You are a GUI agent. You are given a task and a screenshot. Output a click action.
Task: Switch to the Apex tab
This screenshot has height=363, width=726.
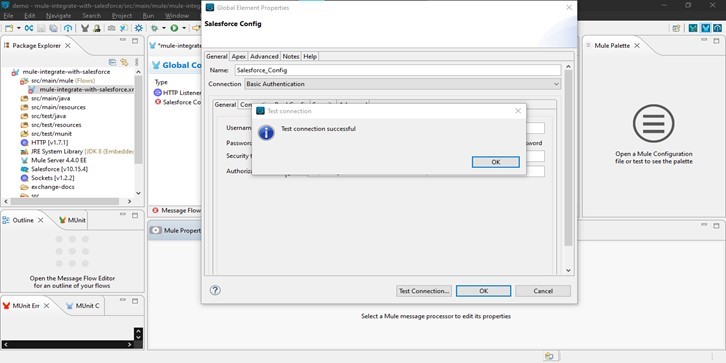pos(239,56)
